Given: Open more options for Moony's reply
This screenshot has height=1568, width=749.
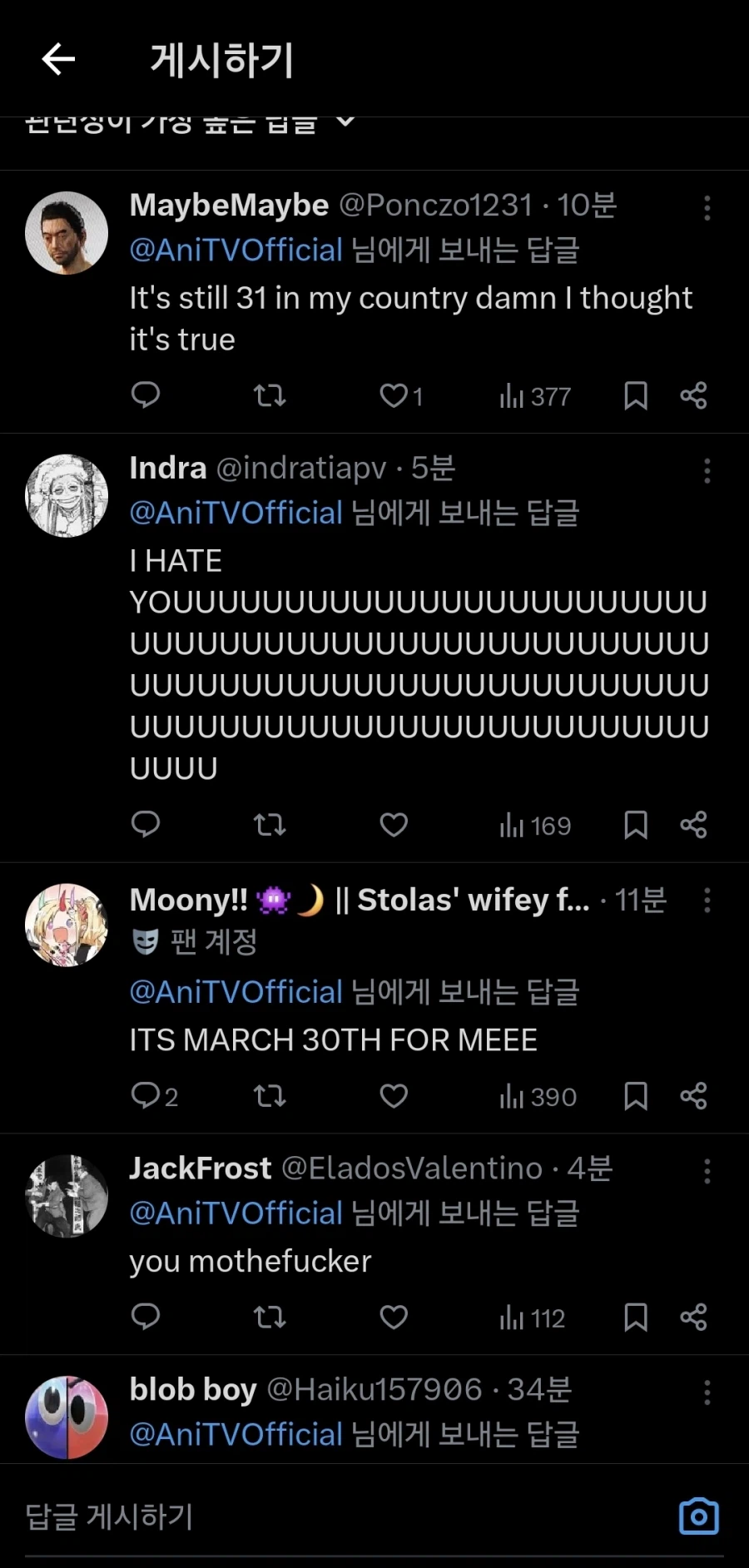Looking at the screenshot, I should click(707, 900).
